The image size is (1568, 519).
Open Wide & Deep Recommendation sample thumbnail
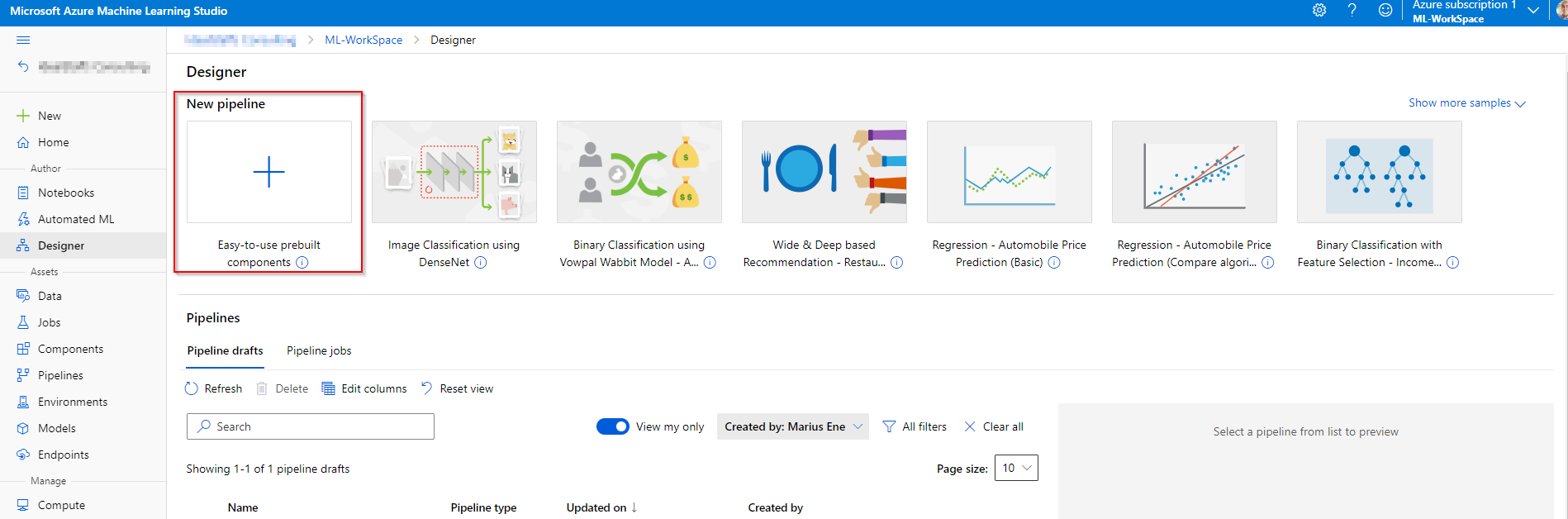824,172
